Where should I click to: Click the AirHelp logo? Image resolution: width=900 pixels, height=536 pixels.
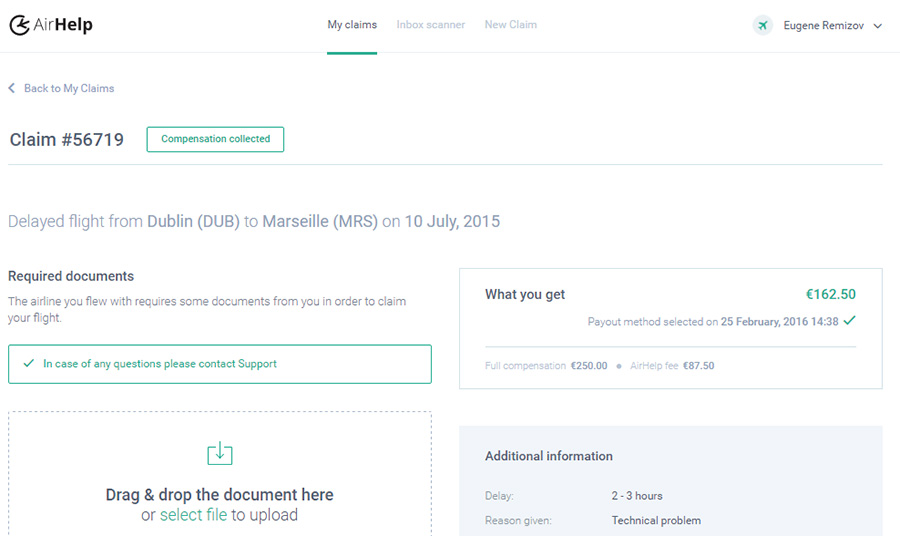(x=51, y=25)
